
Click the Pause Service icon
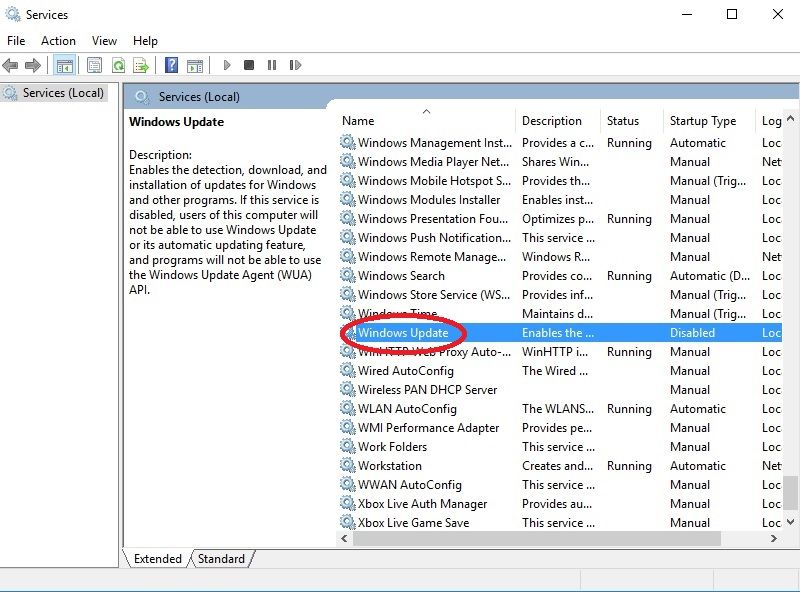(272, 65)
